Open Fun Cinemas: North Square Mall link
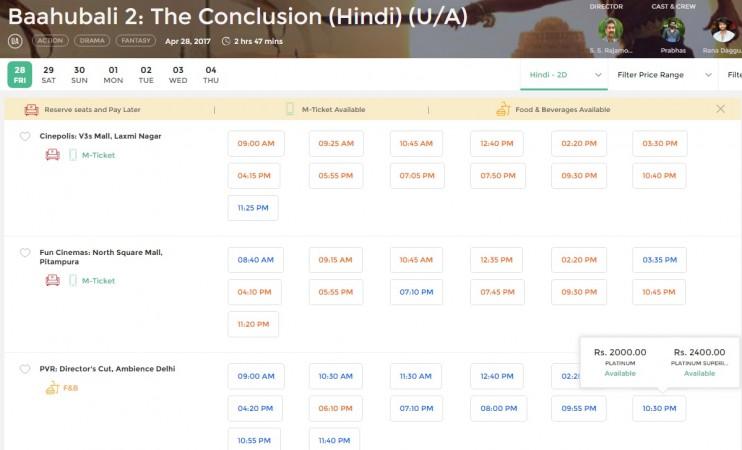Viewport: 742px width, 450px height. (x=101, y=257)
